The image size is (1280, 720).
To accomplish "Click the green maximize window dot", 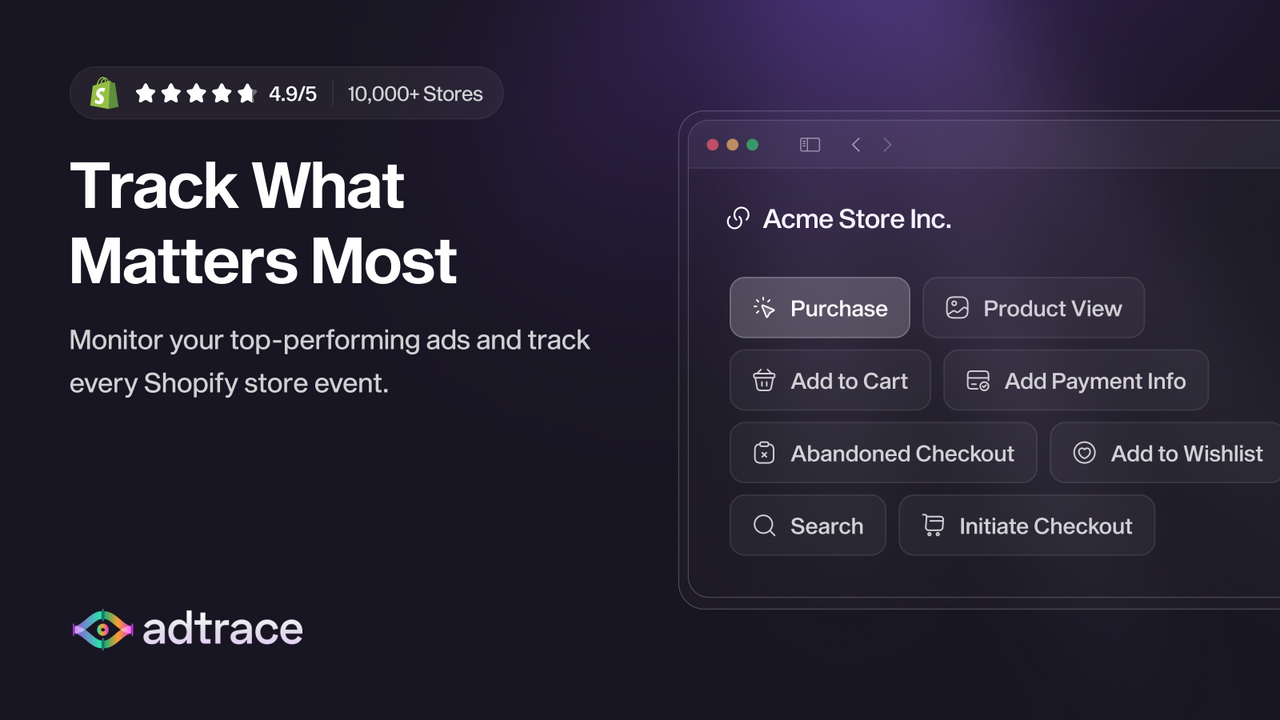I will pyautogui.click(x=752, y=145).
